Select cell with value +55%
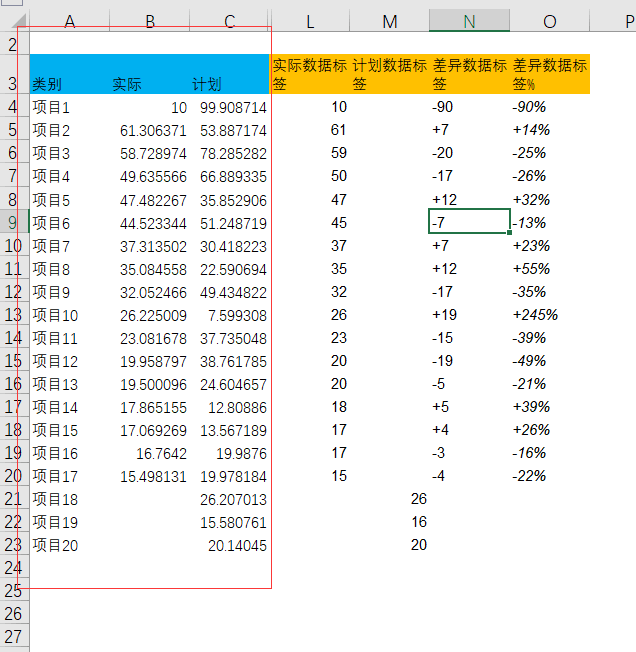The width and height of the screenshot is (636, 652). pyautogui.click(x=550, y=269)
